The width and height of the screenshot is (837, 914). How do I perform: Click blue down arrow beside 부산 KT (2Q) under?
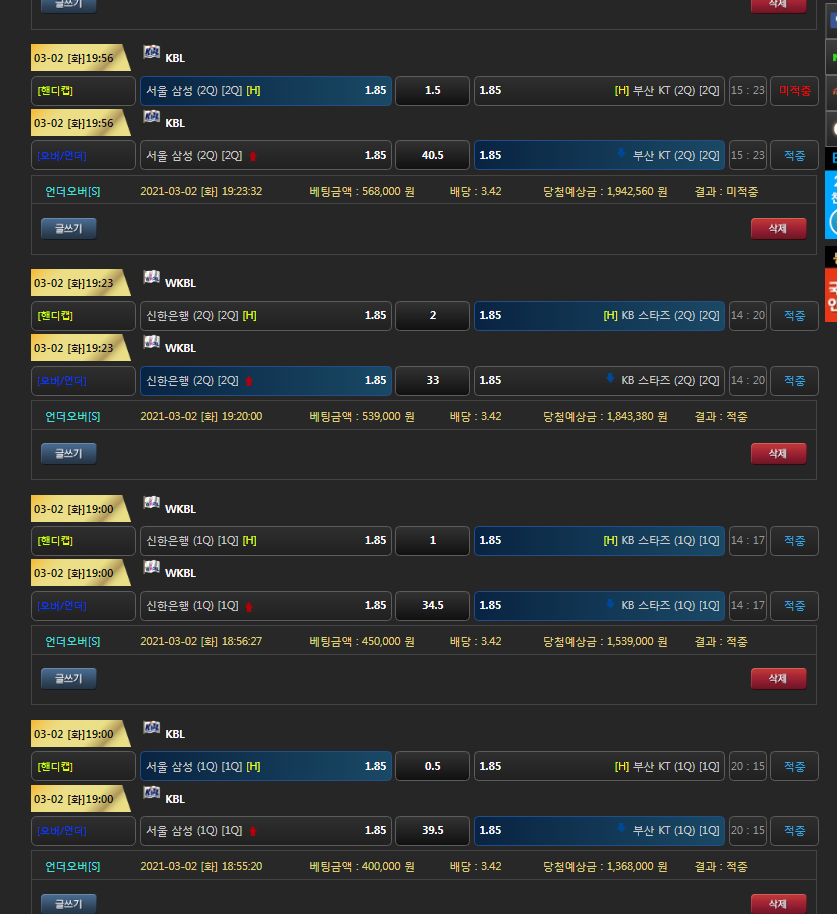point(620,155)
